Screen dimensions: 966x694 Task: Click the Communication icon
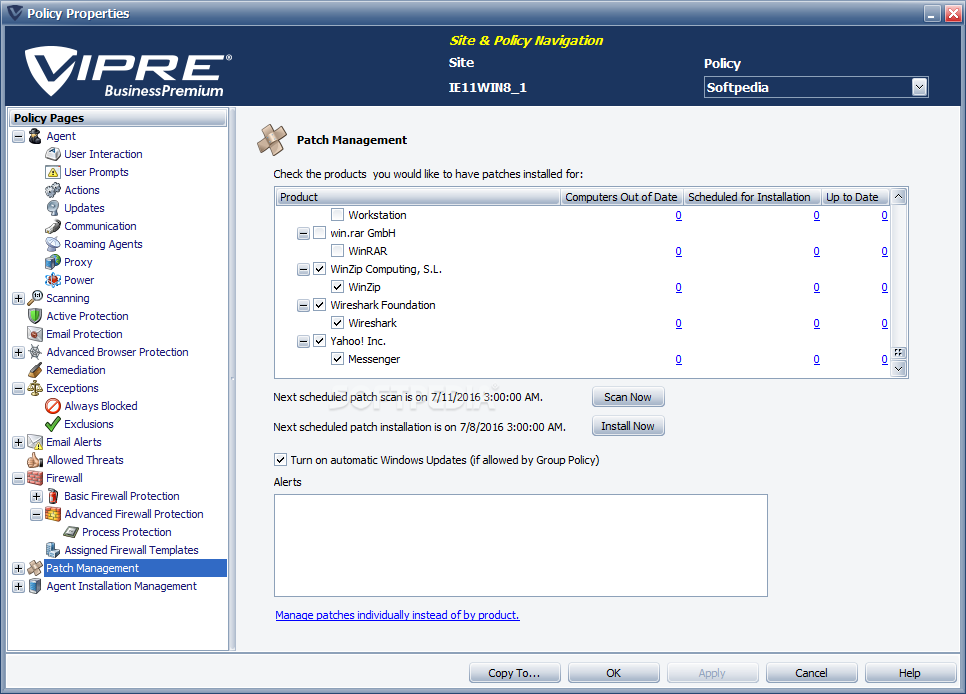53,226
